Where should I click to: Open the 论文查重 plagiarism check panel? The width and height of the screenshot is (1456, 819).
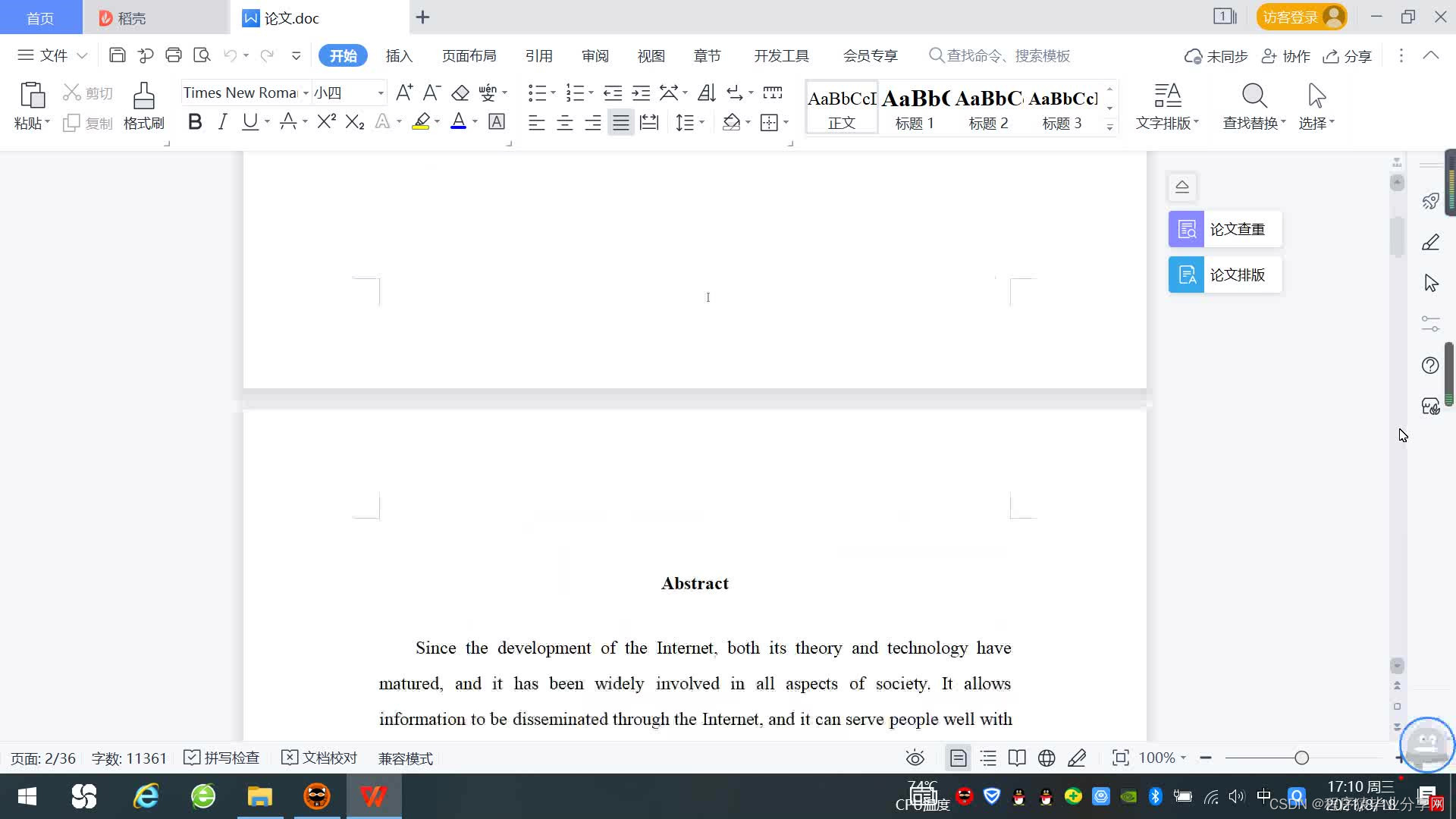tap(1225, 229)
